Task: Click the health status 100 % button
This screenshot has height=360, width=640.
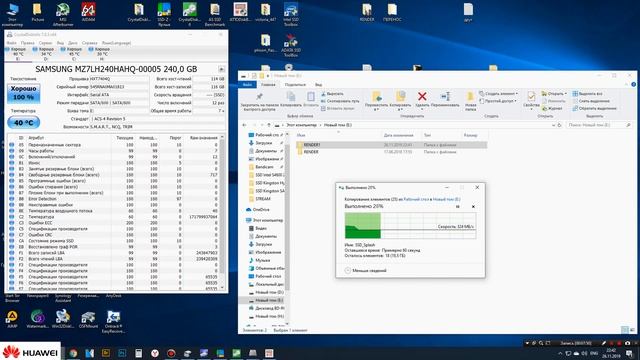Action: click(24, 93)
